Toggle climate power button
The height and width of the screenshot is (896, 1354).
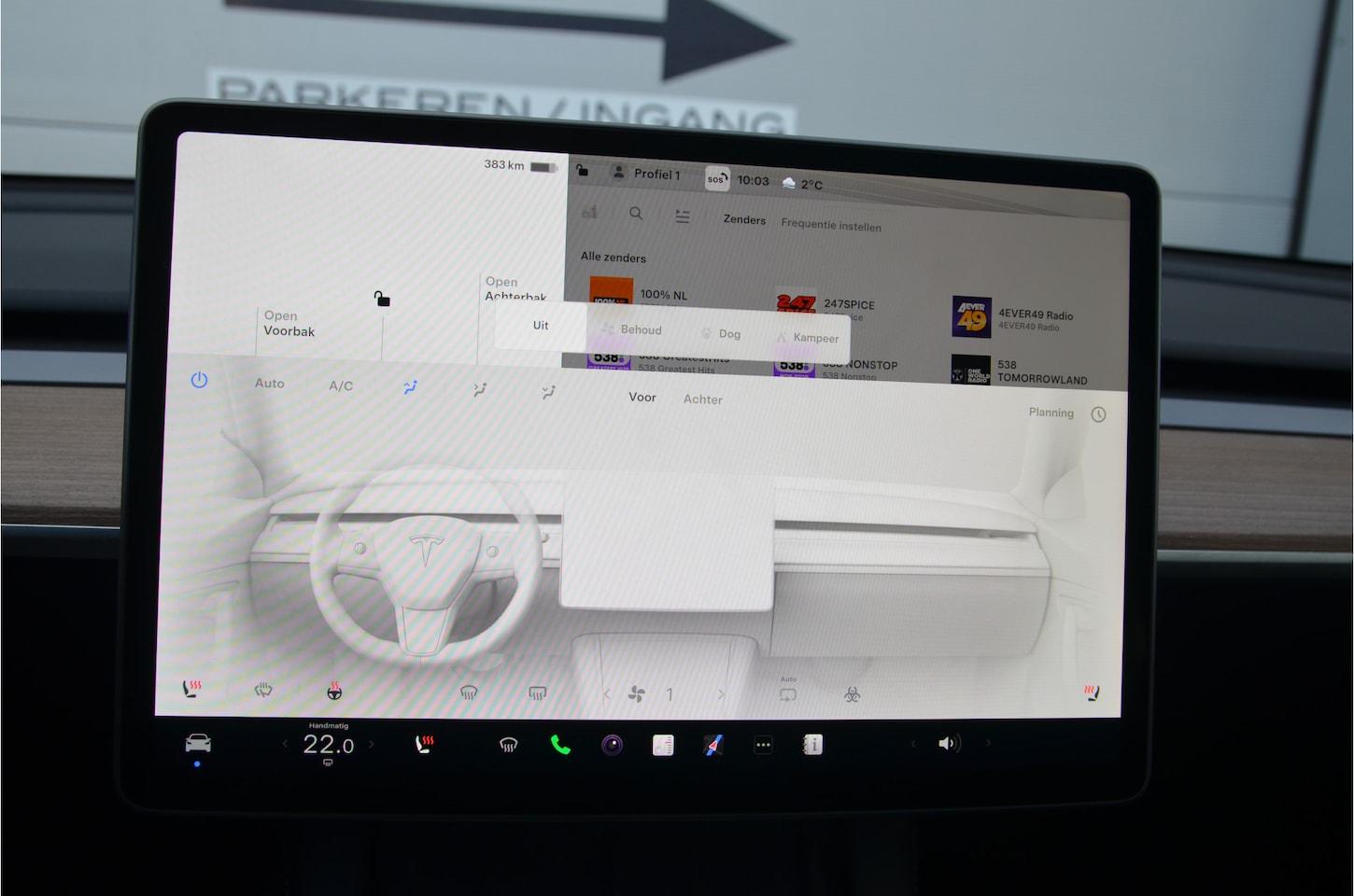(199, 381)
